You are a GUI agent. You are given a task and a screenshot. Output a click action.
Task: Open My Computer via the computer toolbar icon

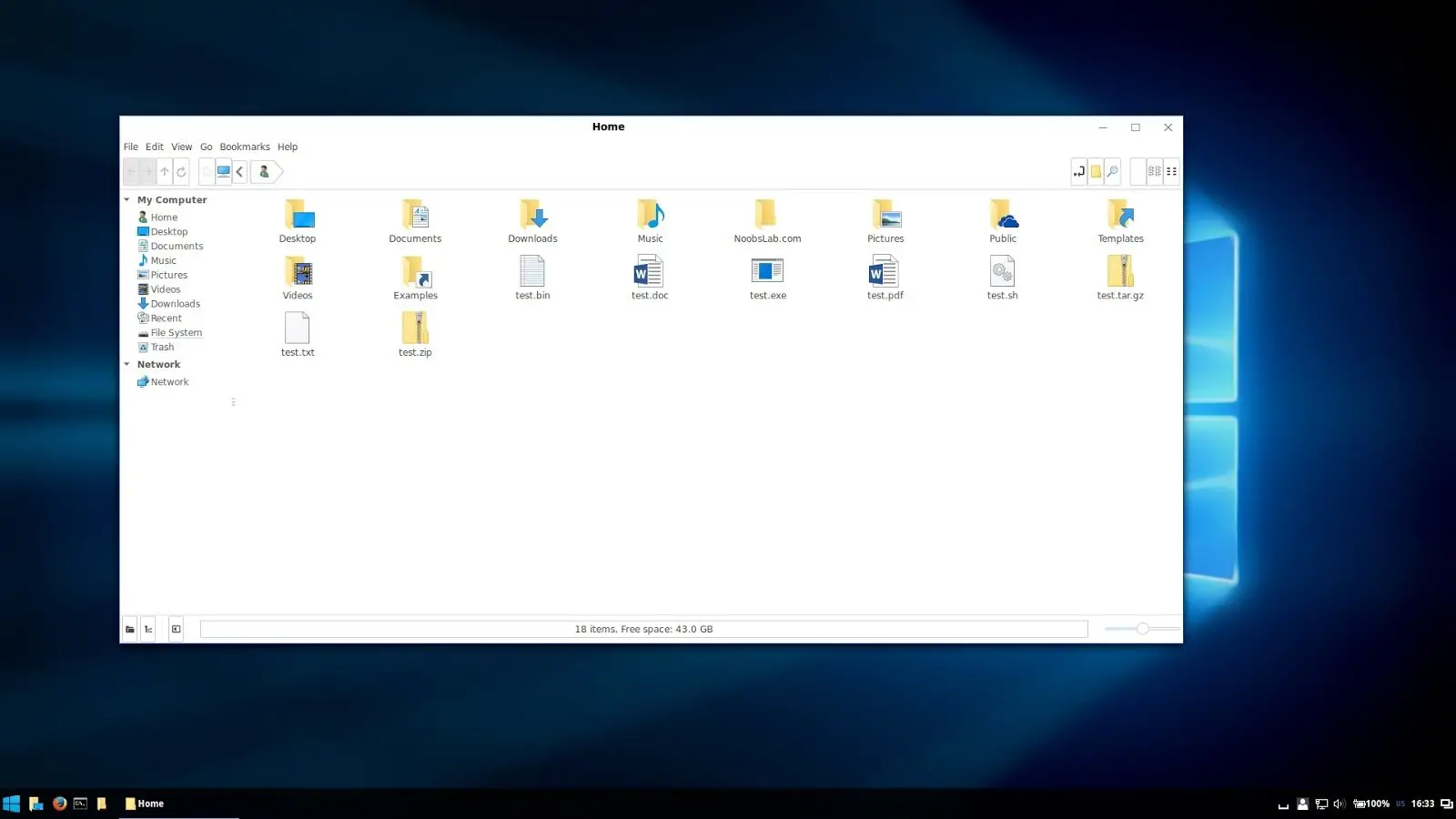coord(224,171)
